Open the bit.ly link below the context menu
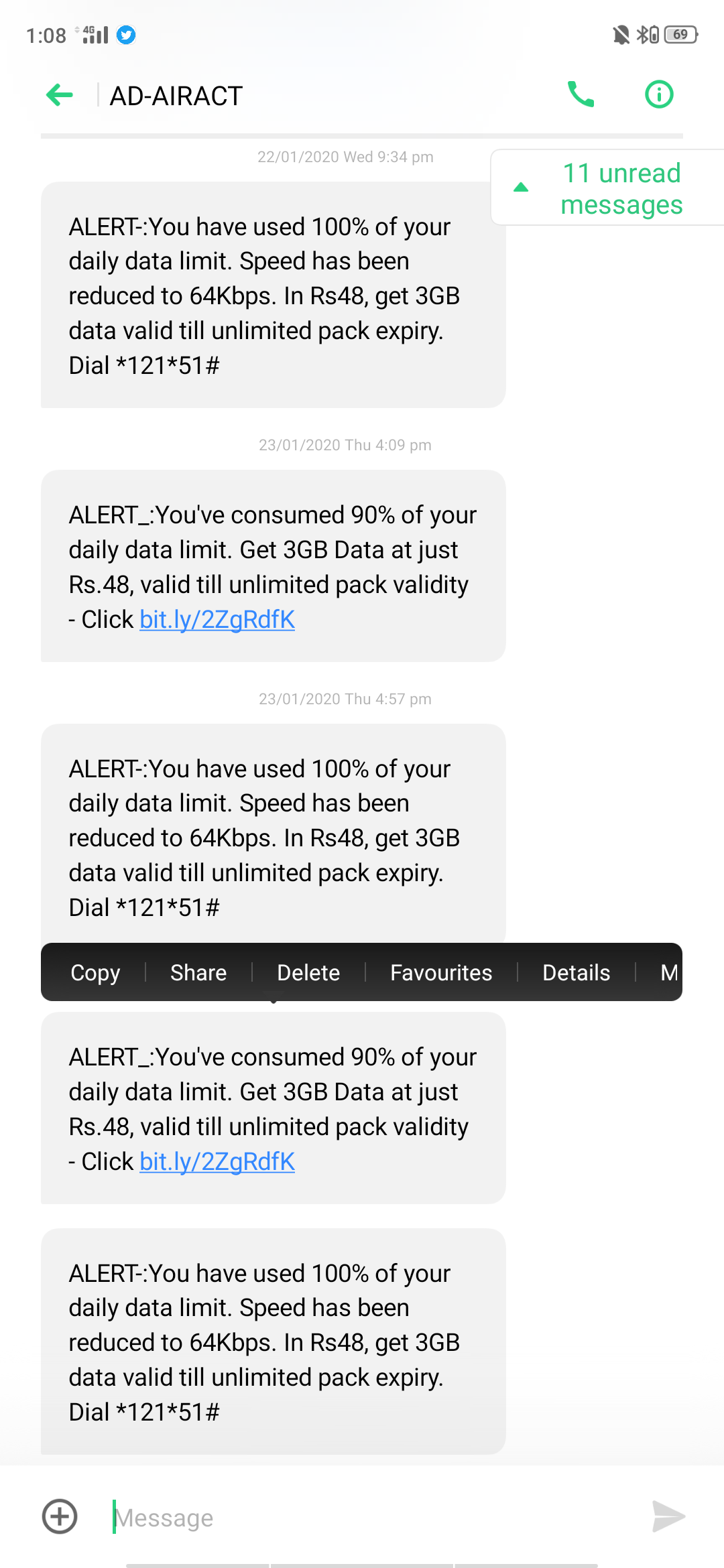This screenshot has height=1568, width=724. tap(217, 1162)
